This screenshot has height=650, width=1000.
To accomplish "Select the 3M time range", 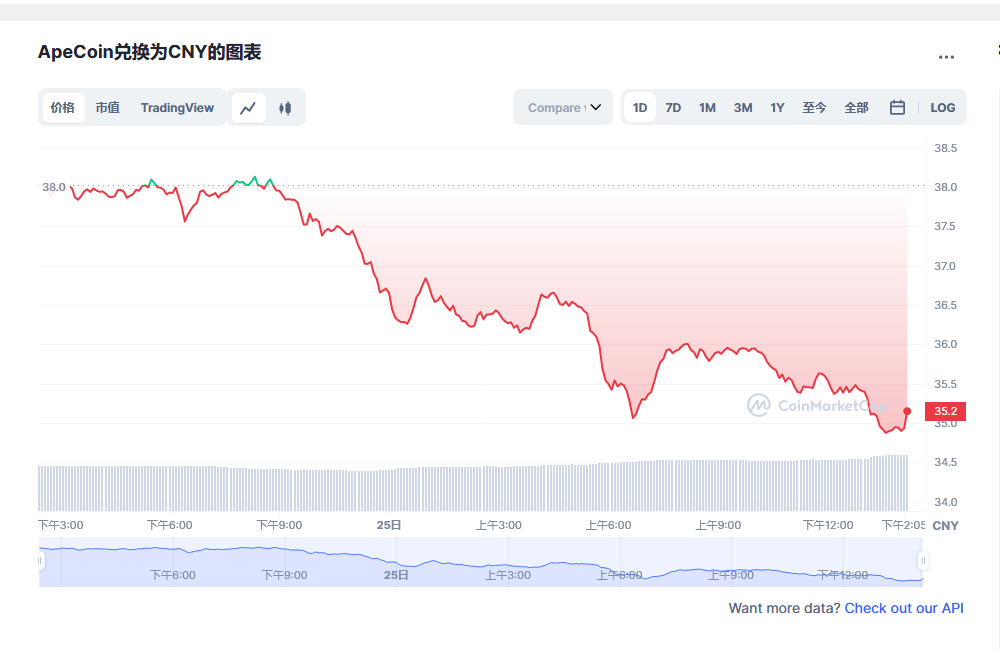I will point(742,108).
